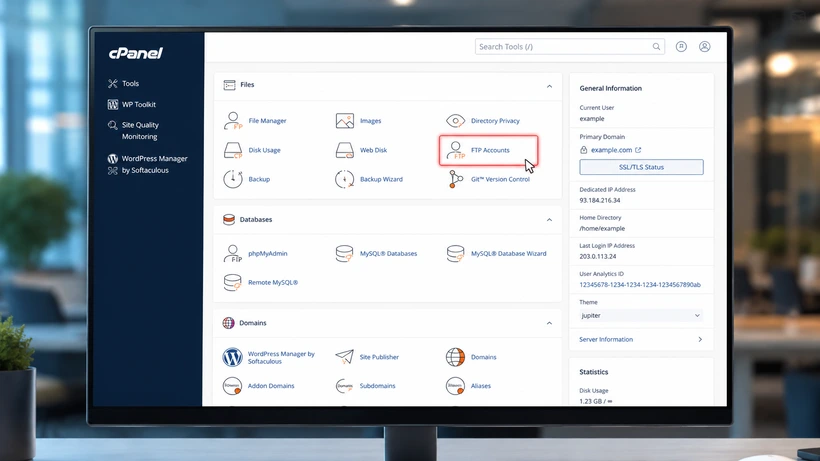This screenshot has width=820, height=461.
Task: Open the example.com primary domain link
Action: tap(611, 150)
